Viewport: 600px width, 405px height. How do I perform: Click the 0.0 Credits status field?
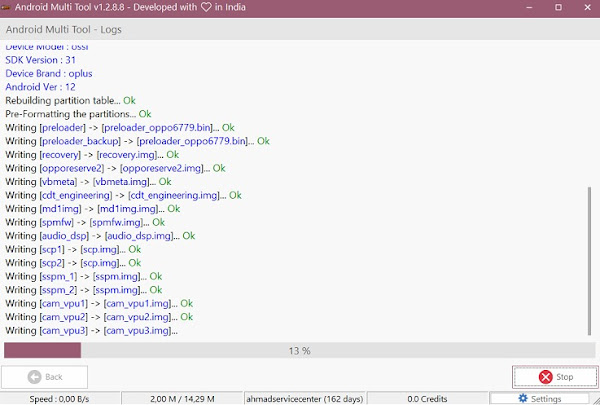(427, 398)
